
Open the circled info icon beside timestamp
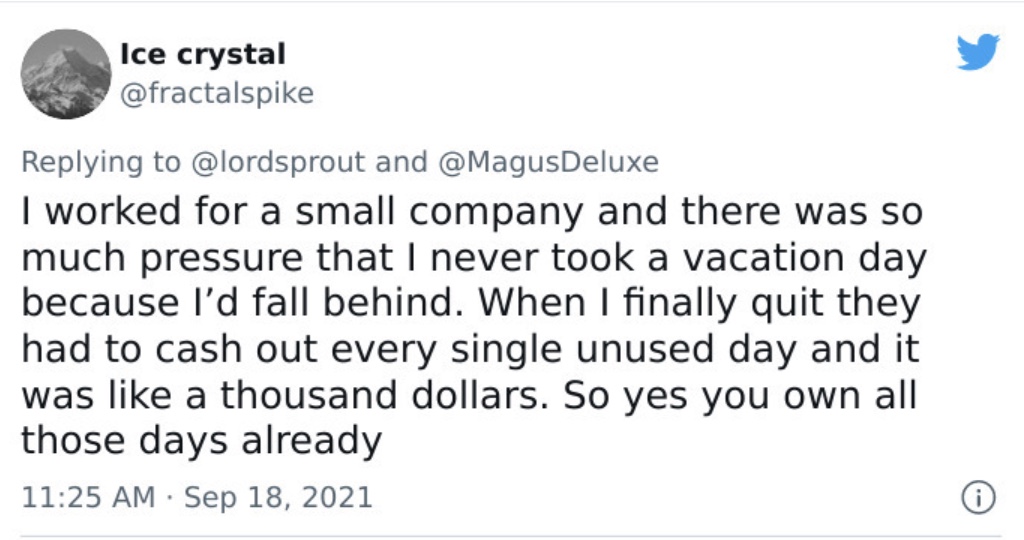(x=978, y=498)
